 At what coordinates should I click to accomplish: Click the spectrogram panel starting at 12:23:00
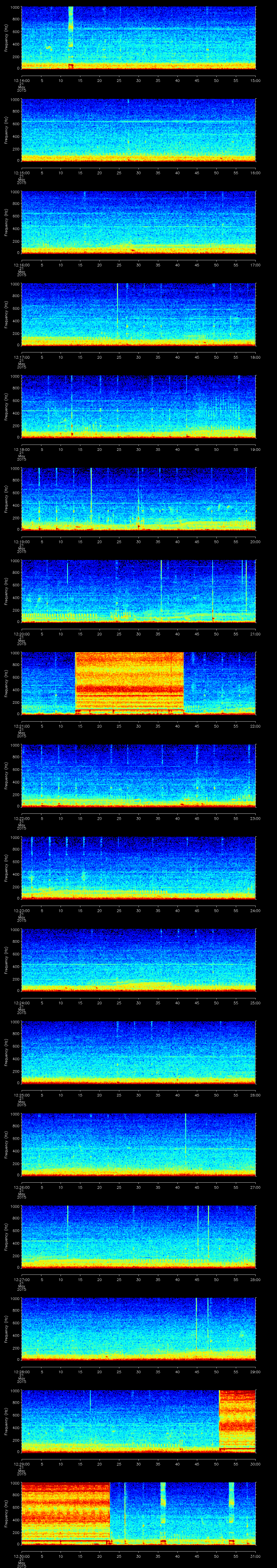coord(139,868)
